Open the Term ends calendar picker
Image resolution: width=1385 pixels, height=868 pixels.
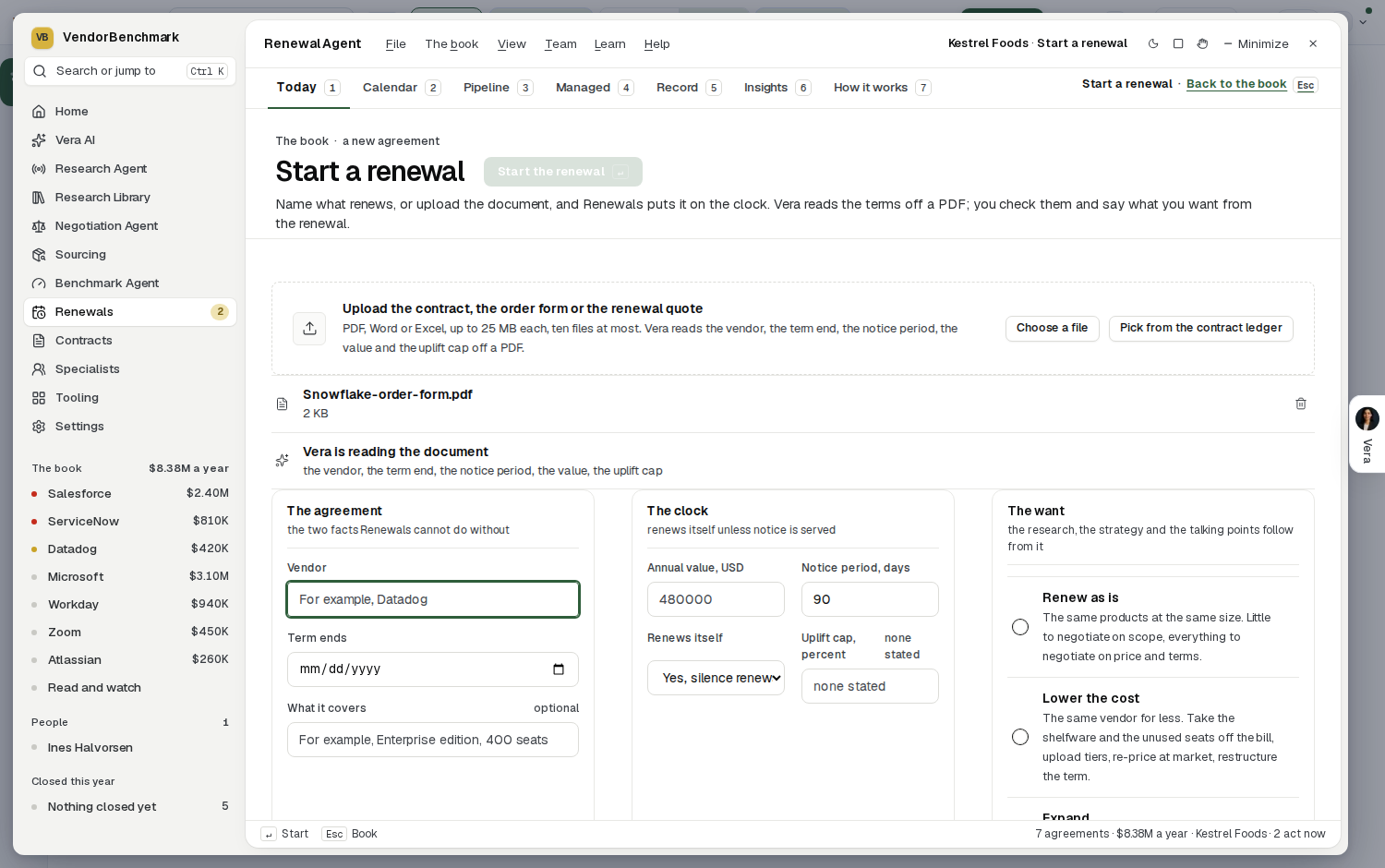coord(559,669)
